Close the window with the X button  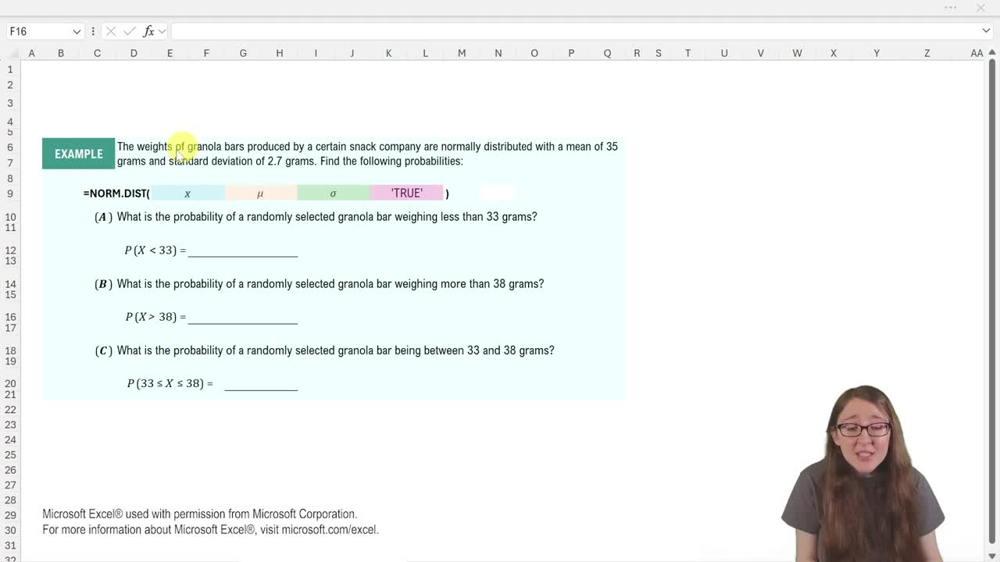pyautogui.click(x=980, y=8)
